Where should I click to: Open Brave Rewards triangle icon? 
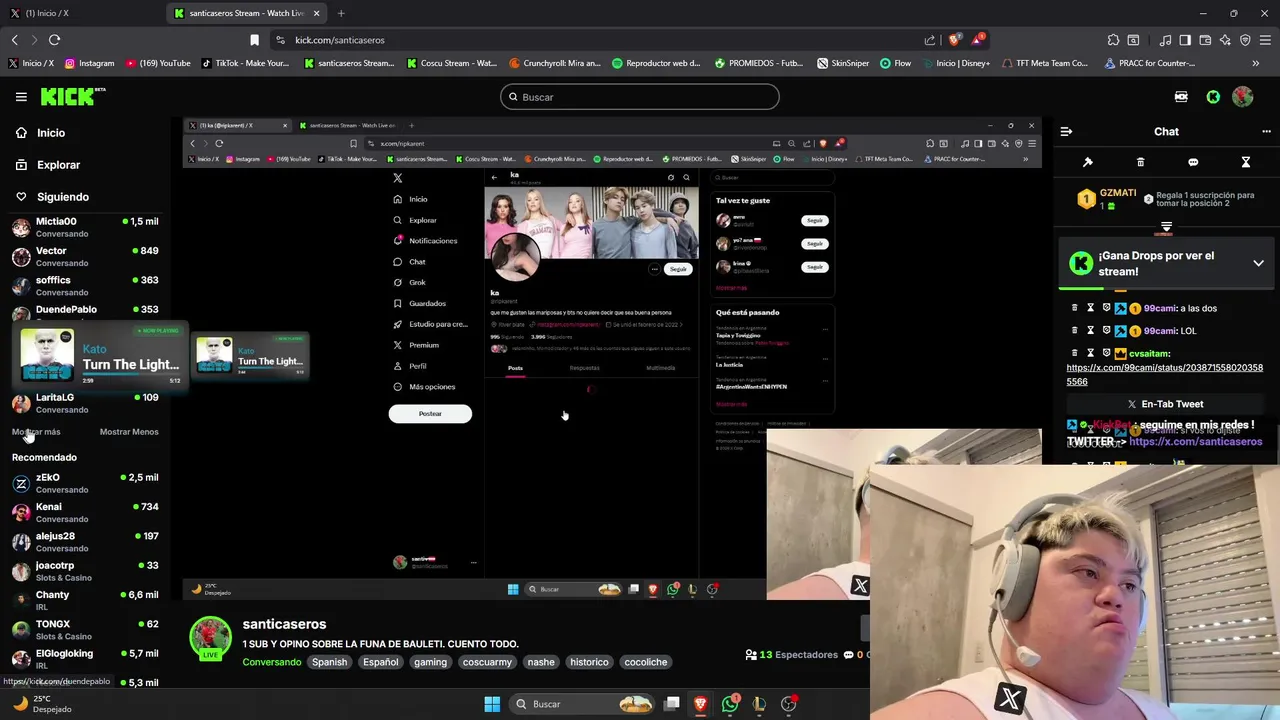tap(978, 40)
